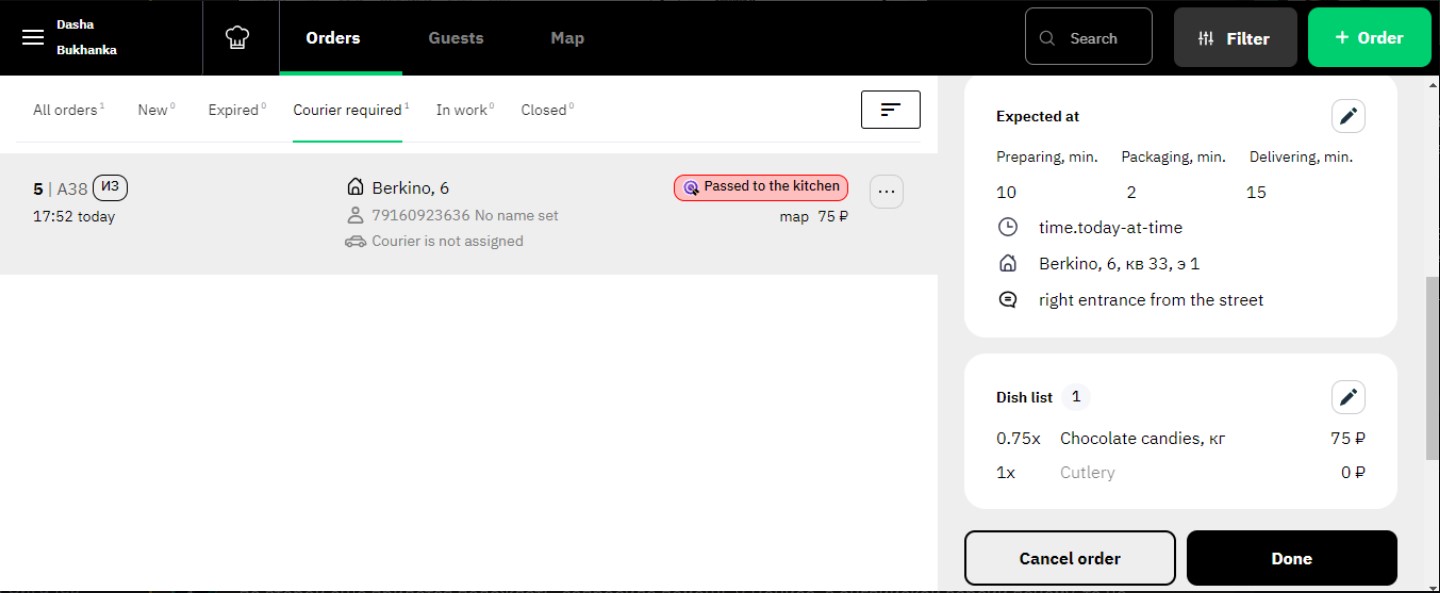This screenshot has width=1440, height=593.
Task: Click the house icon by Berkino, 6, кв 33
Action: coord(1008,263)
